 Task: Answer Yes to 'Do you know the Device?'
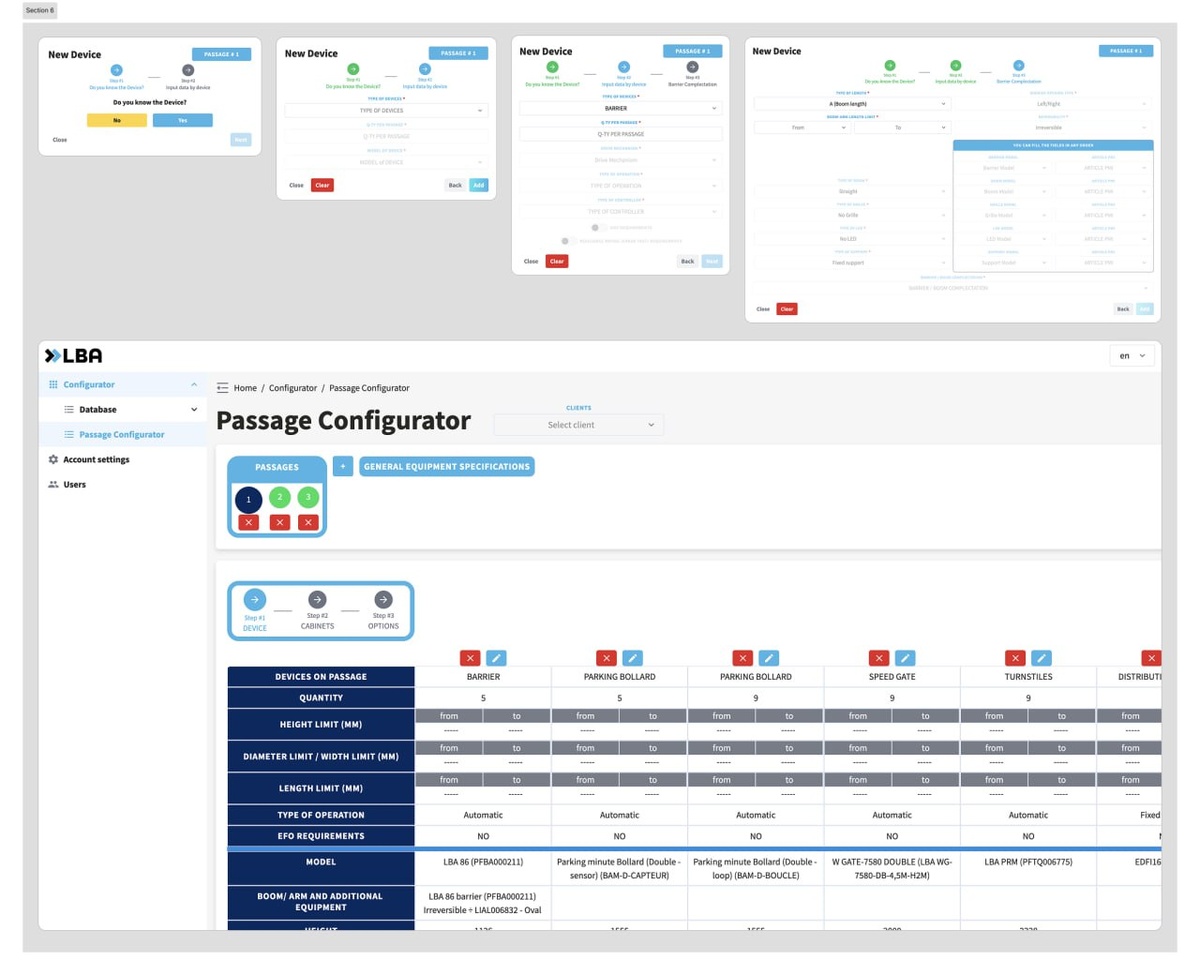pos(182,120)
